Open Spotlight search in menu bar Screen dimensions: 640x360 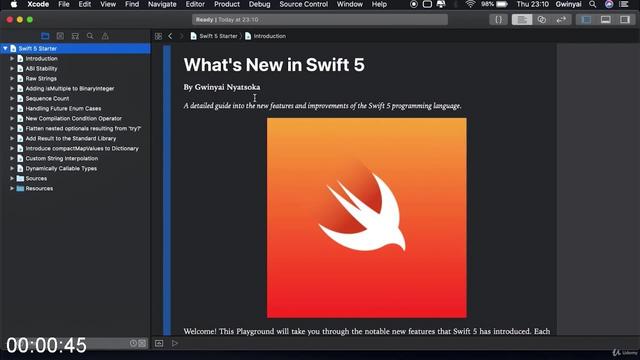tap(593, 4)
